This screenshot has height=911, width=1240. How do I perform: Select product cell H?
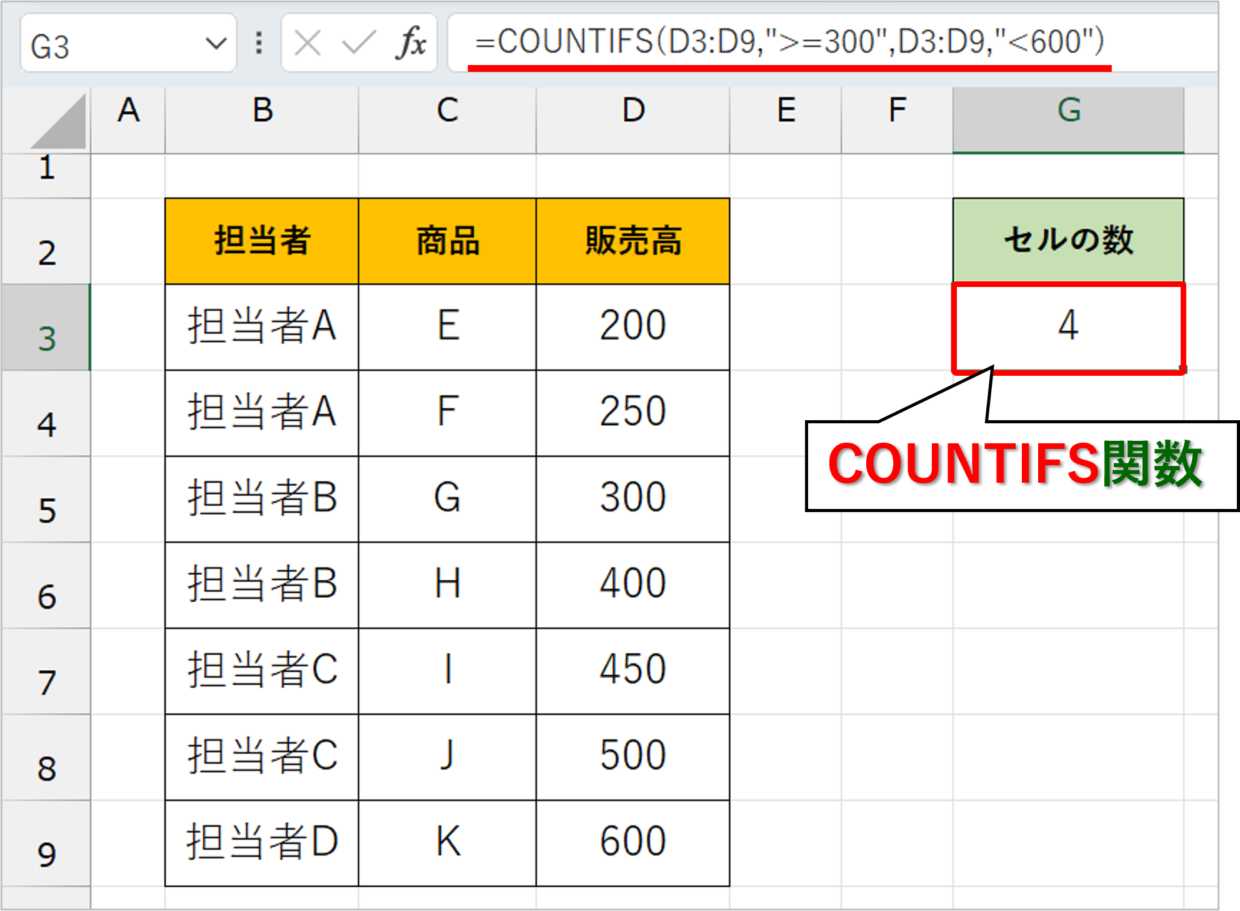(447, 585)
